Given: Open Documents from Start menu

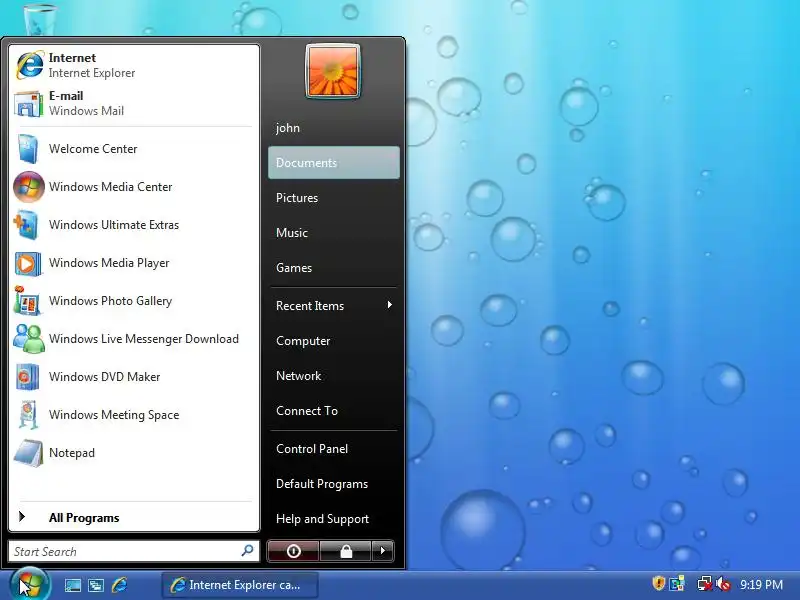Looking at the screenshot, I should coord(334,163).
